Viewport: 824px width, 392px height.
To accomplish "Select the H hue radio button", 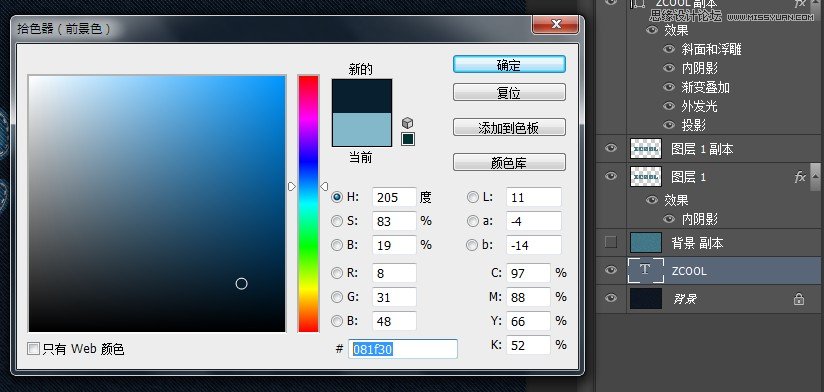I will point(337,197).
